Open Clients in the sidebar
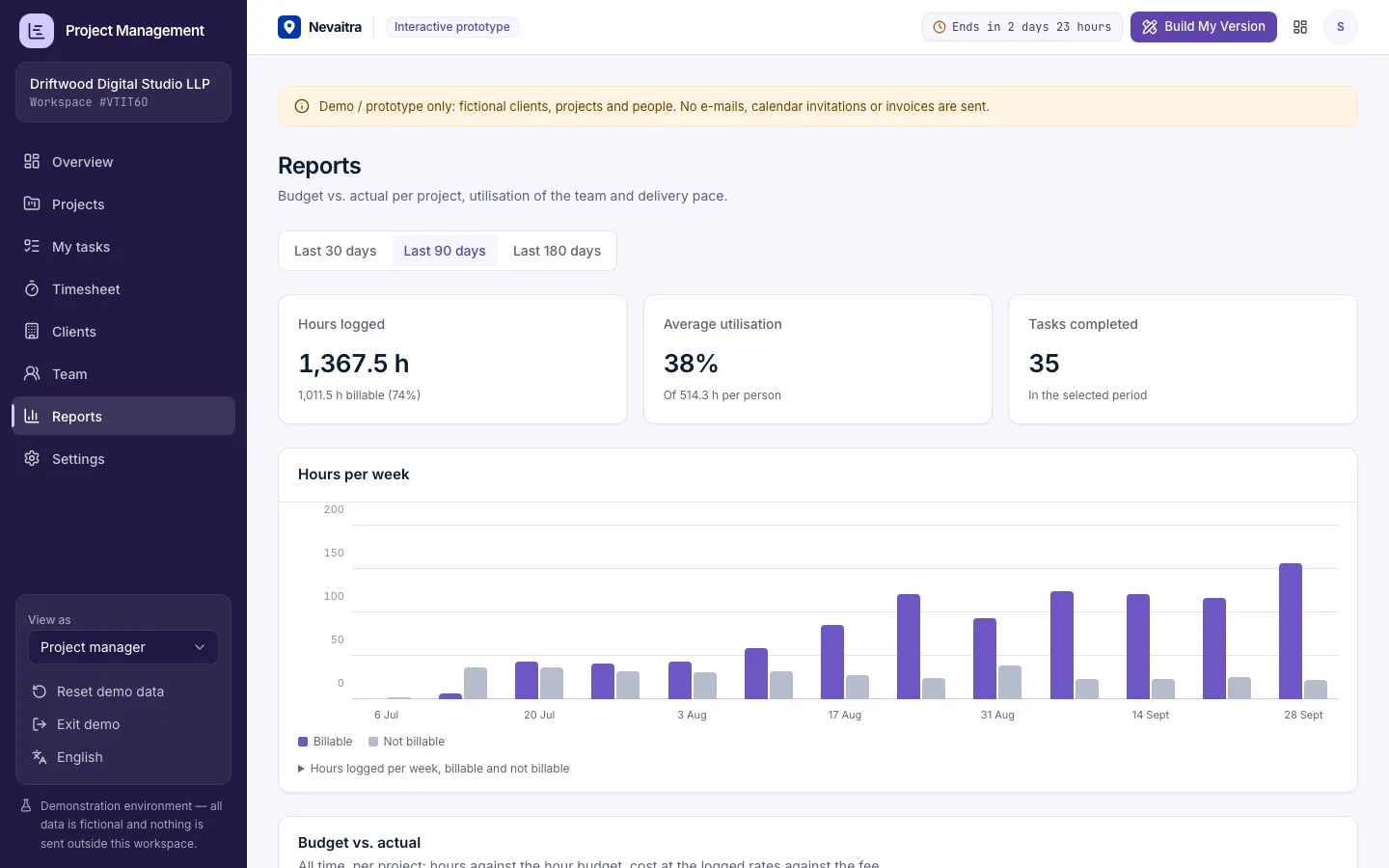This screenshot has width=1389, height=868. click(123, 331)
